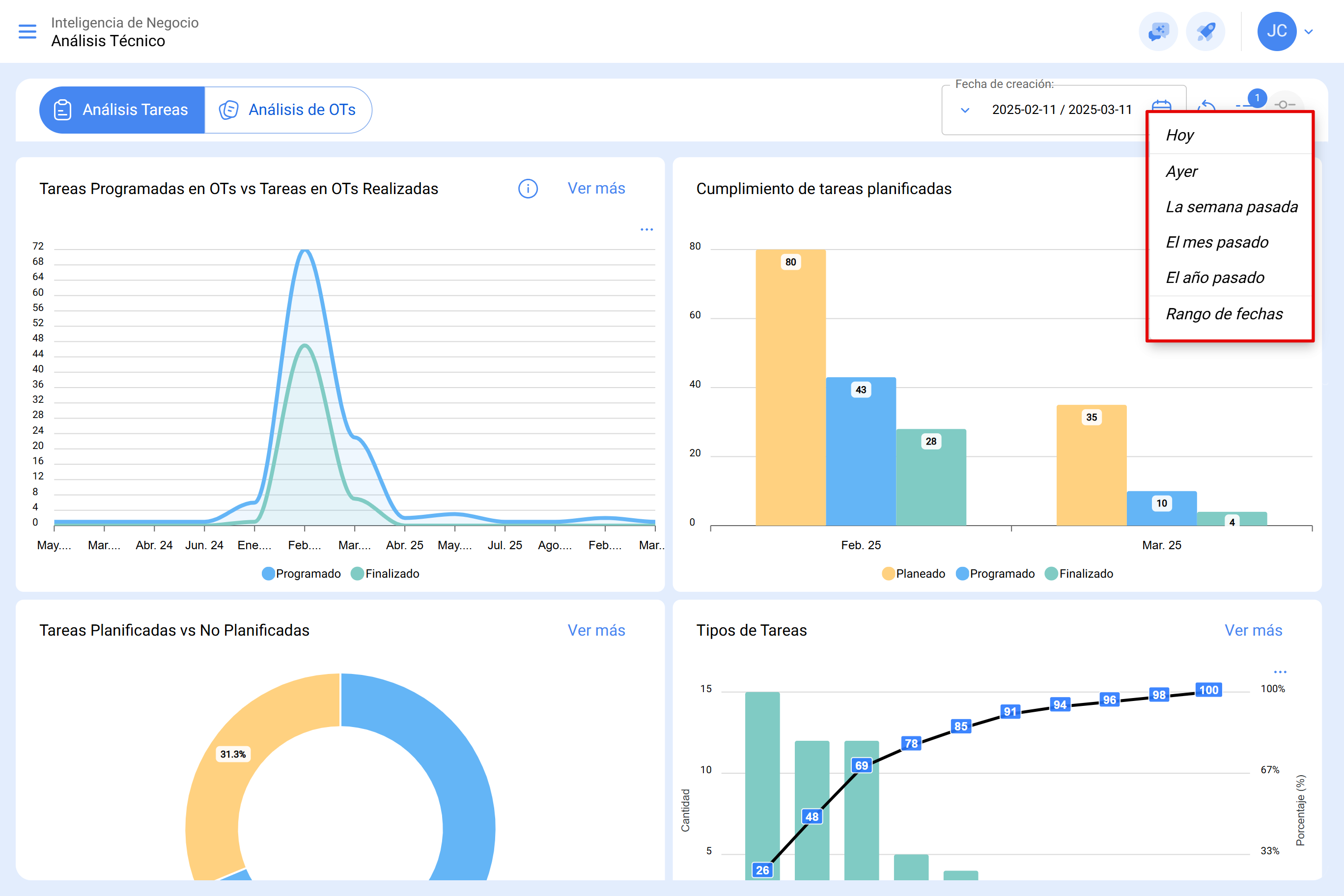Switch to Análisis de OTs tab
Image resolution: width=1344 pixels, height=896 pixels.
tap(288, 110)
